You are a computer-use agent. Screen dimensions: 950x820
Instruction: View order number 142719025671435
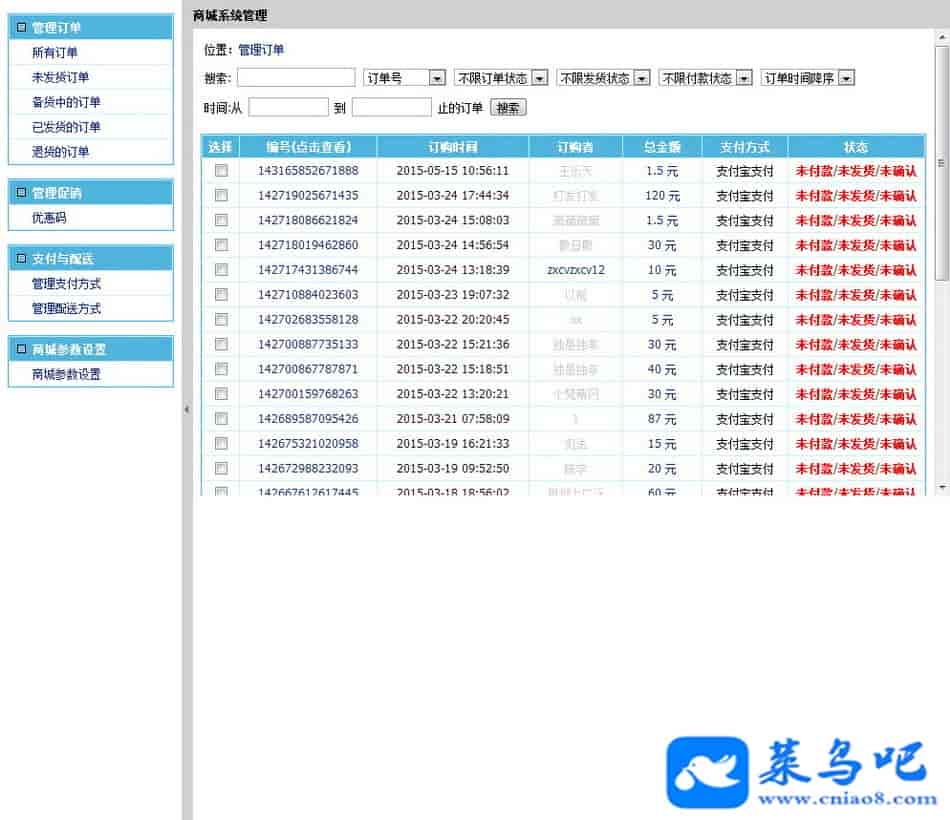[x=308, y=196]
